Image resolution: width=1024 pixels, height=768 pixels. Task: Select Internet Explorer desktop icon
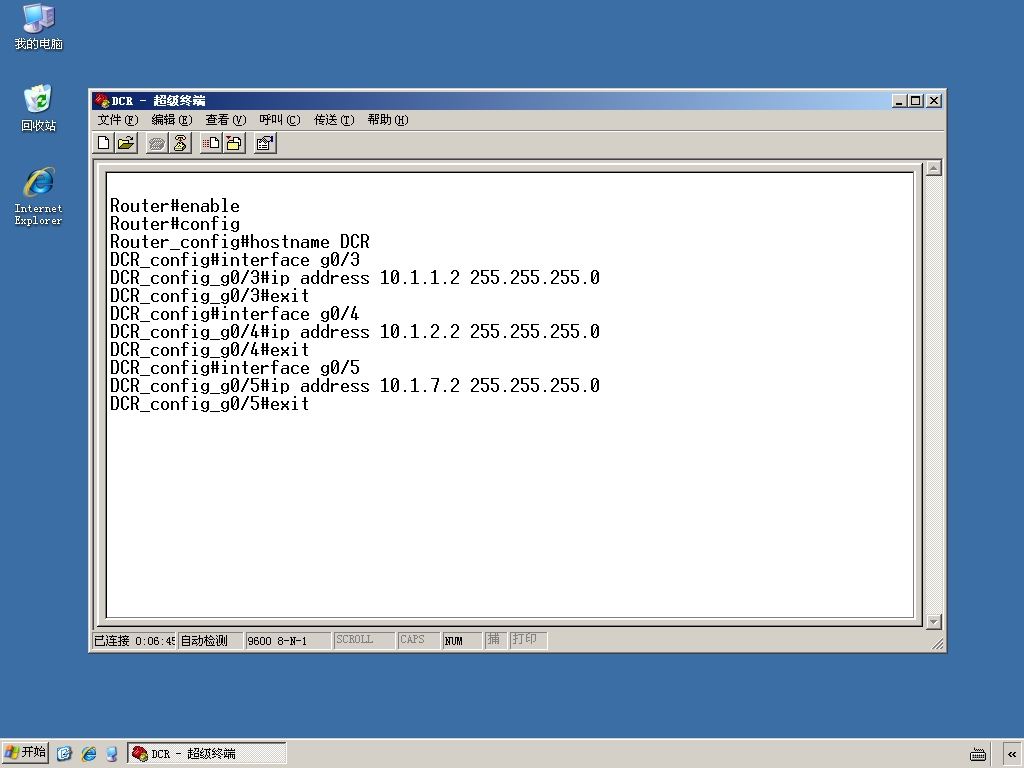pos(39,196)
